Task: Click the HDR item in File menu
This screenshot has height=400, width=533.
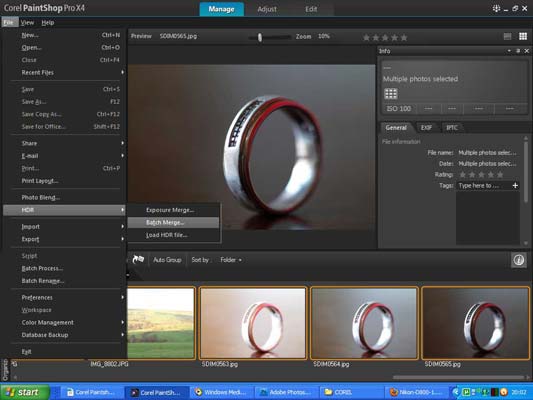Action: click(x=65, y=210)
